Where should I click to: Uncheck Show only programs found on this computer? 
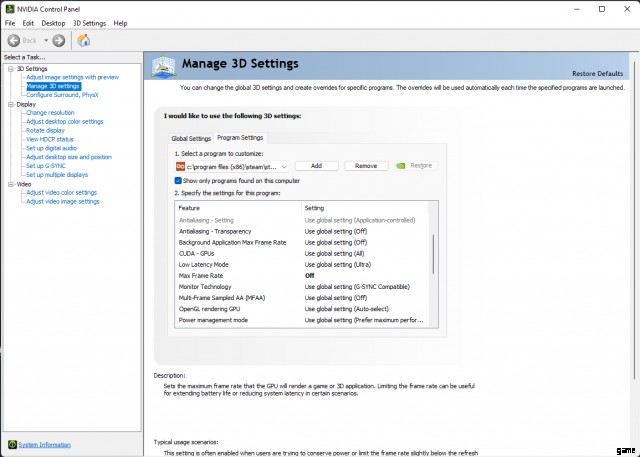(x=179, y=180)
